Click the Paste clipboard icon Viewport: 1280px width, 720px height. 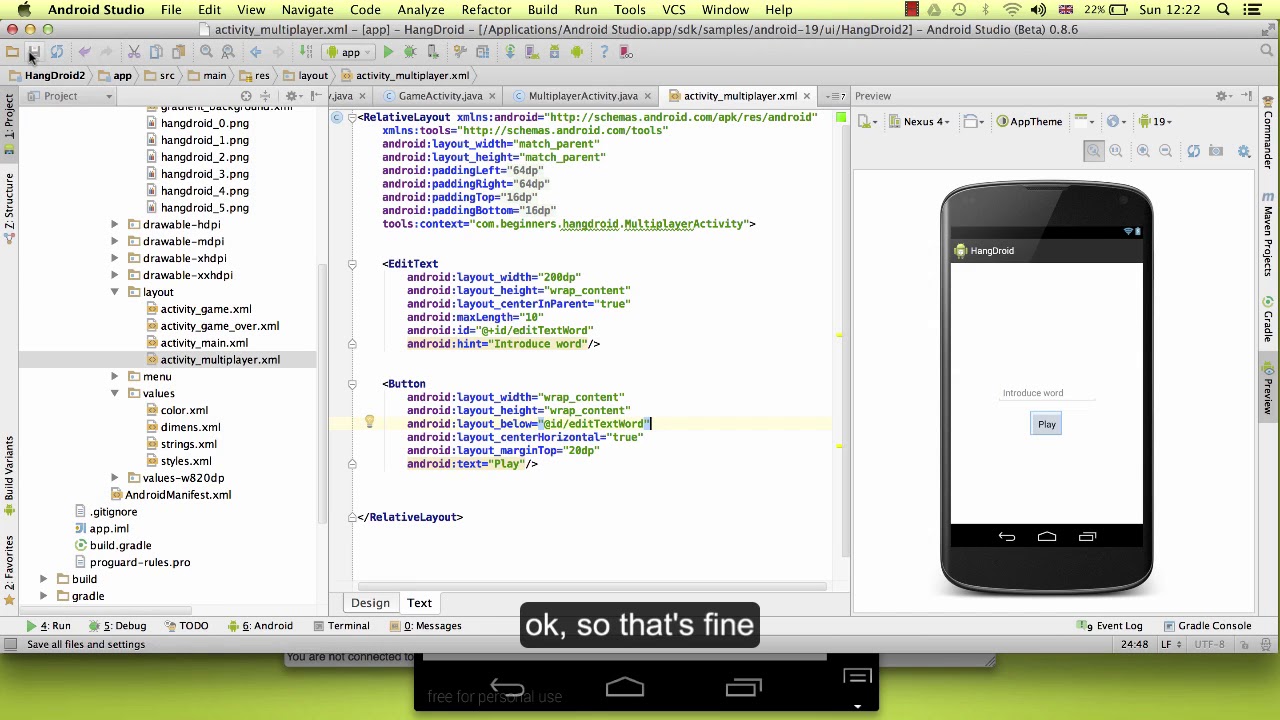tap(178, 52)
